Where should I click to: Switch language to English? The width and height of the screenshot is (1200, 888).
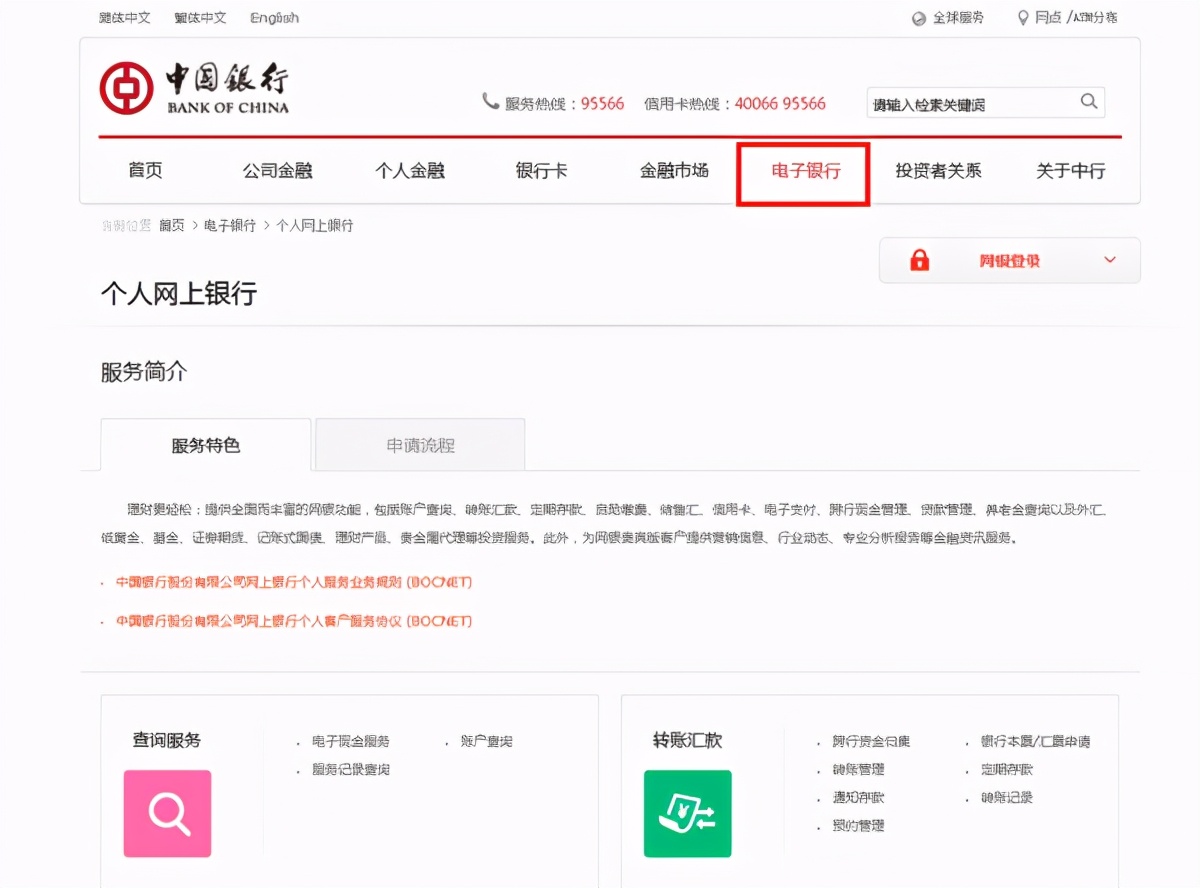click(x=275, y=17)
